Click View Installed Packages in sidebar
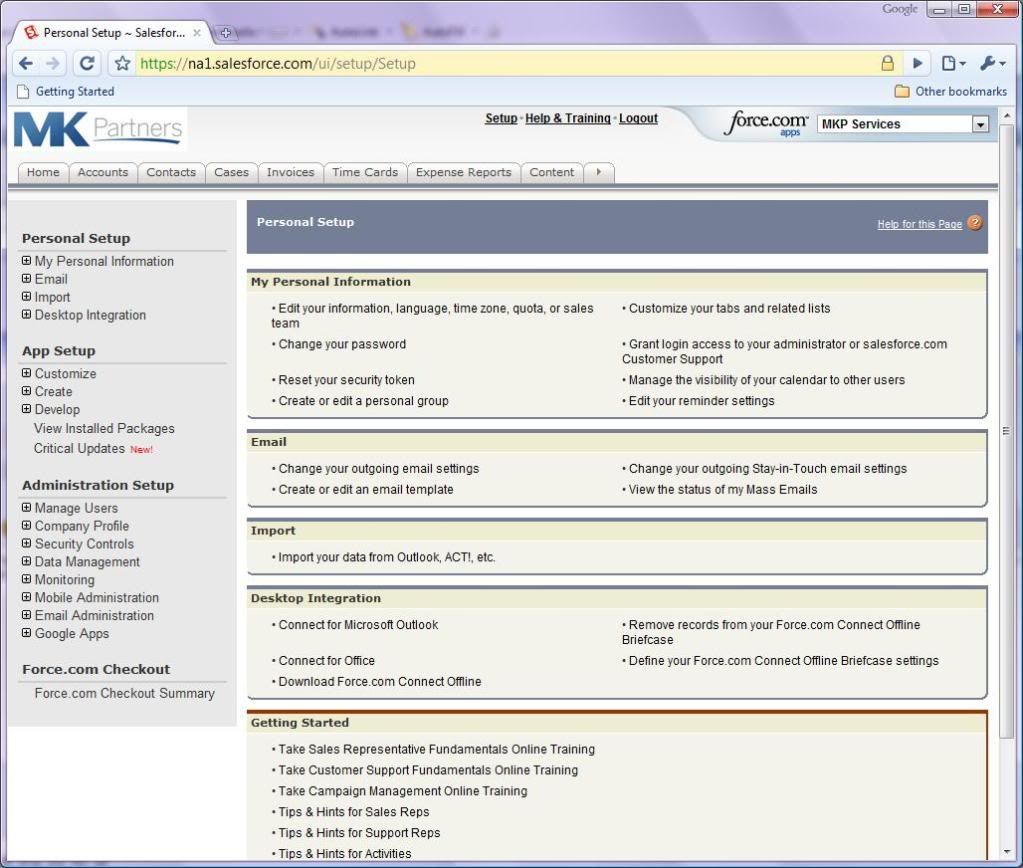 tap(104, 428)
